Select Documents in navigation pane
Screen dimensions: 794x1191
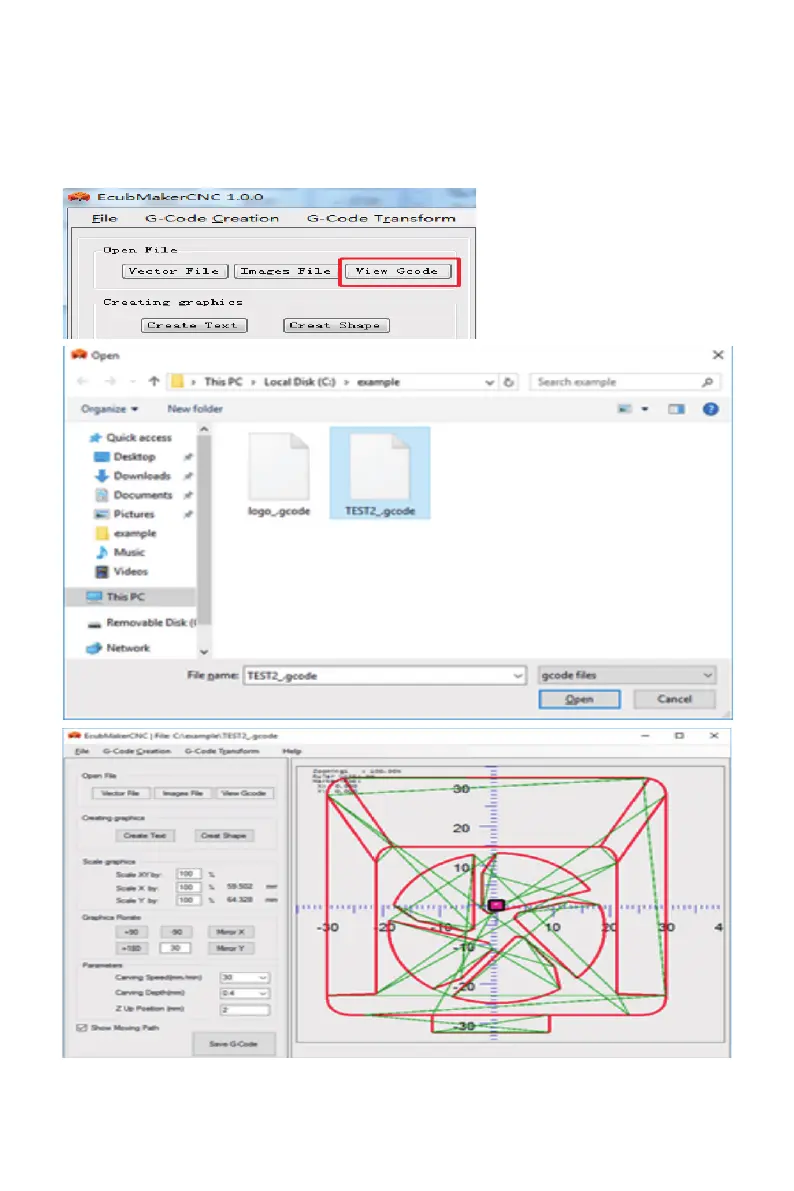click(134, 494)
